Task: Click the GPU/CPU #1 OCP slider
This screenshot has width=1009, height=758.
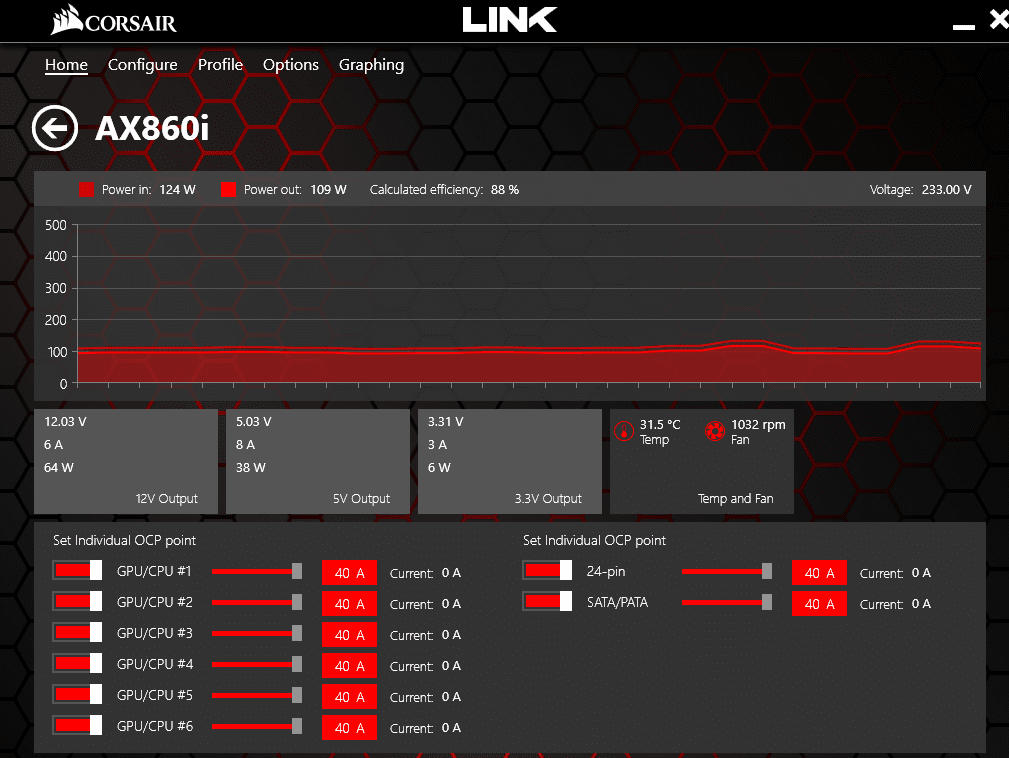Action: coord(257,571)
